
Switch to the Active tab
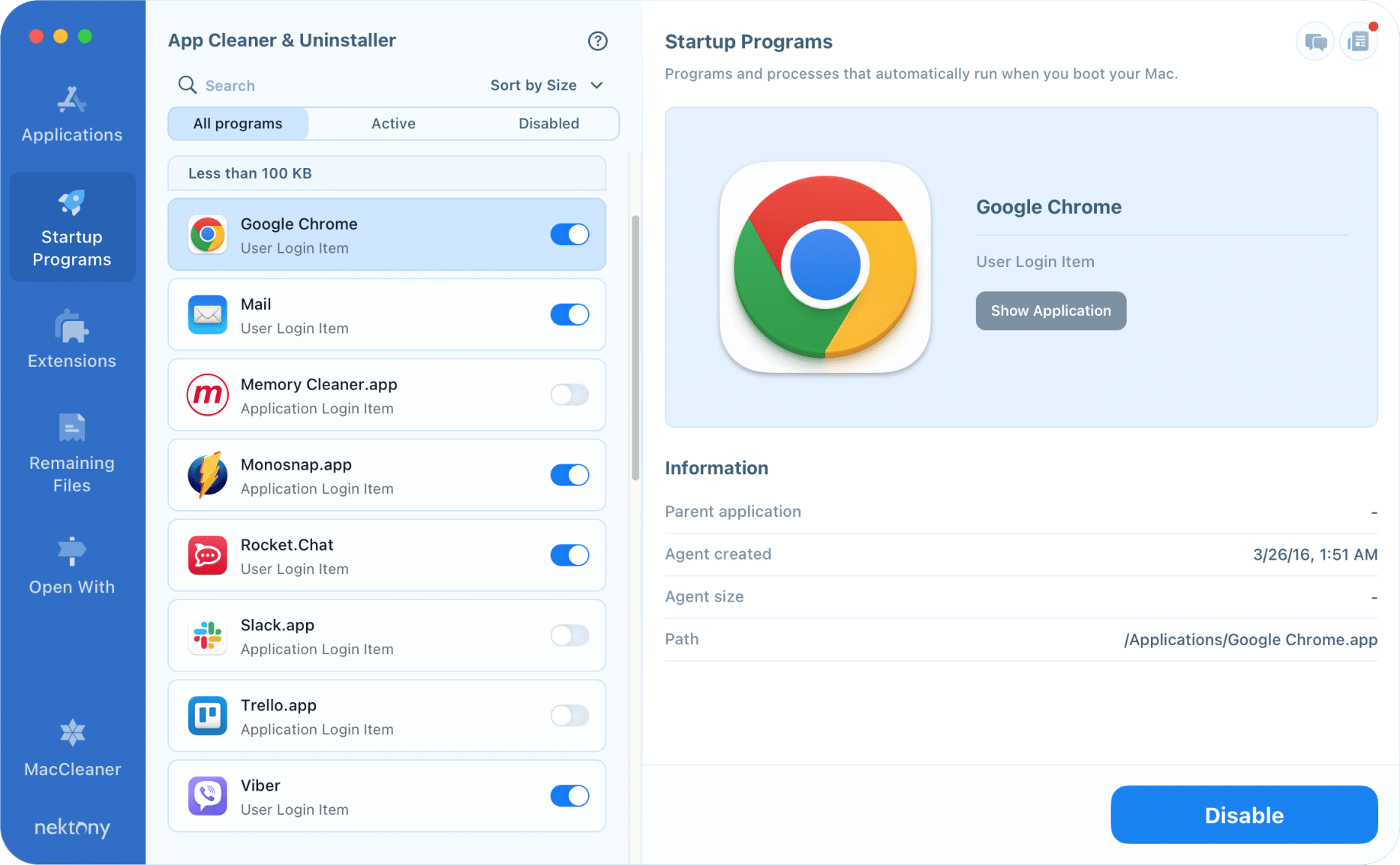point(393,124)
